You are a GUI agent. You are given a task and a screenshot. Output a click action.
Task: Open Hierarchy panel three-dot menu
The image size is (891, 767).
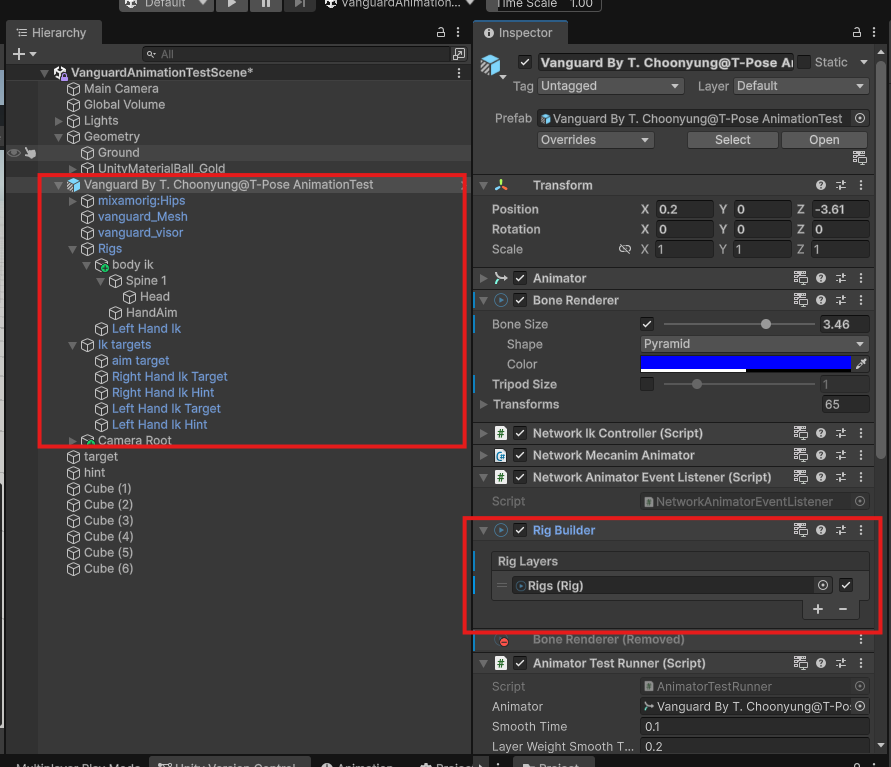click(458, 32)
